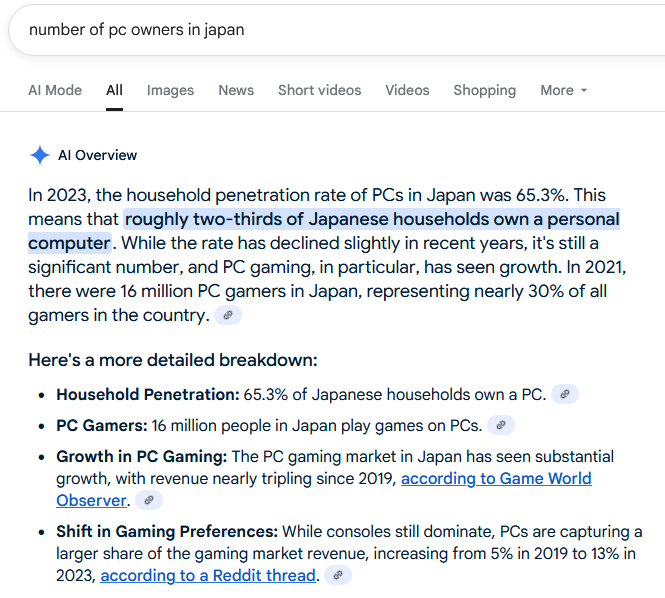Select the All tab

click(x=114, y=90)
